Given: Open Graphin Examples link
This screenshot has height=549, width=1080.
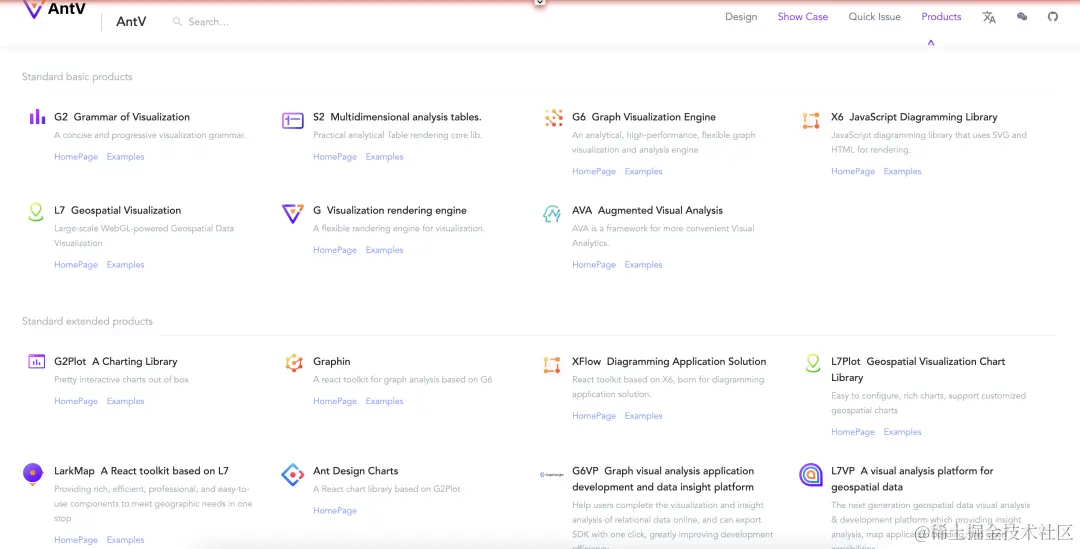Looking at the screenshot, I should (384, 401).
